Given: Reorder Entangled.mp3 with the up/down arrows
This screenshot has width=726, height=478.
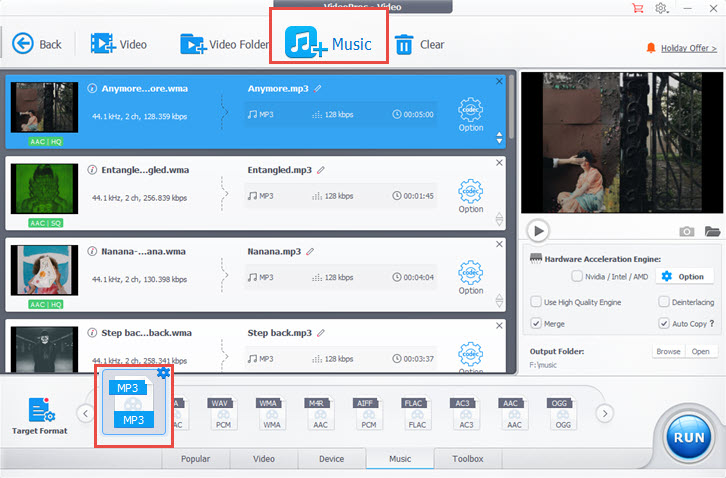Looking at the screenshot, I should point(499,219).
